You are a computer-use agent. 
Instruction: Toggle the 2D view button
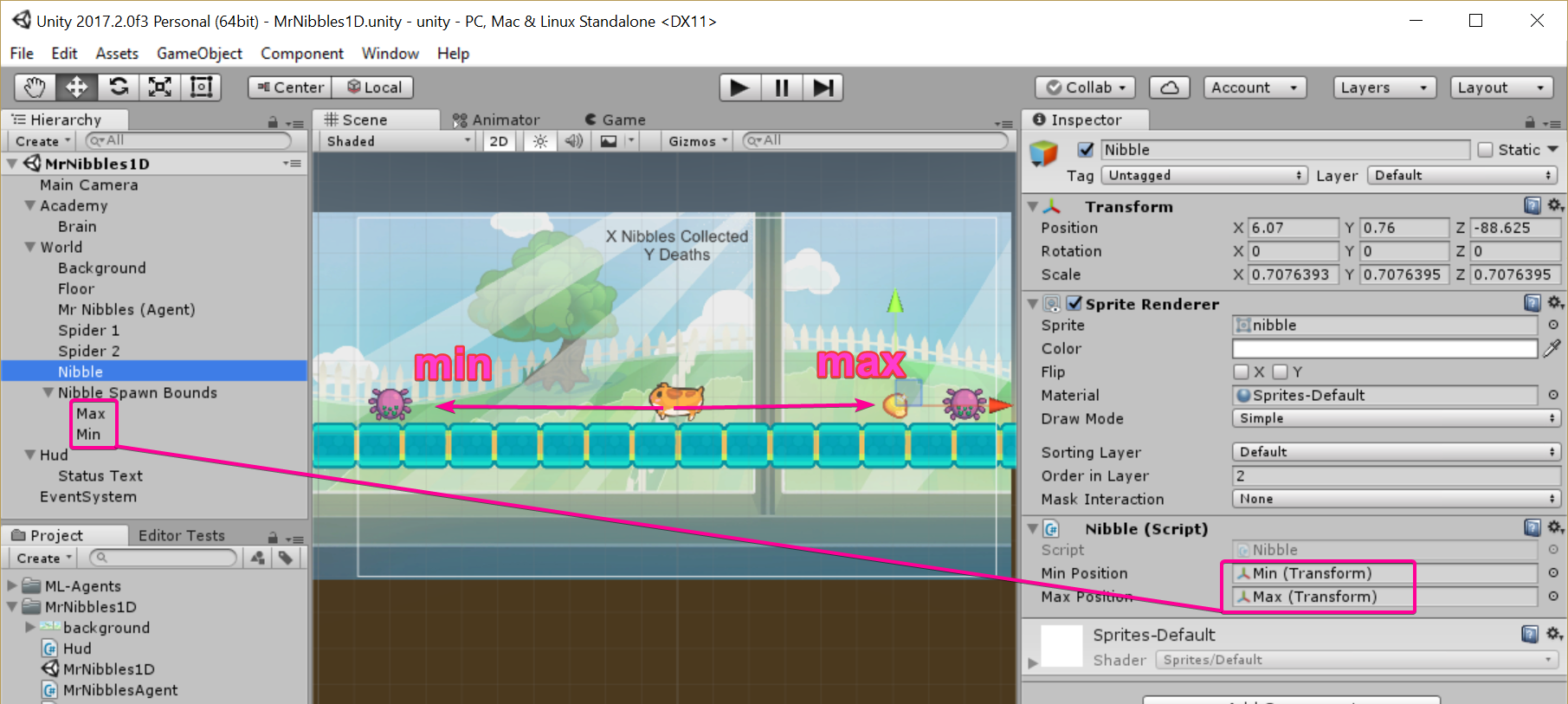coord(499,141)
